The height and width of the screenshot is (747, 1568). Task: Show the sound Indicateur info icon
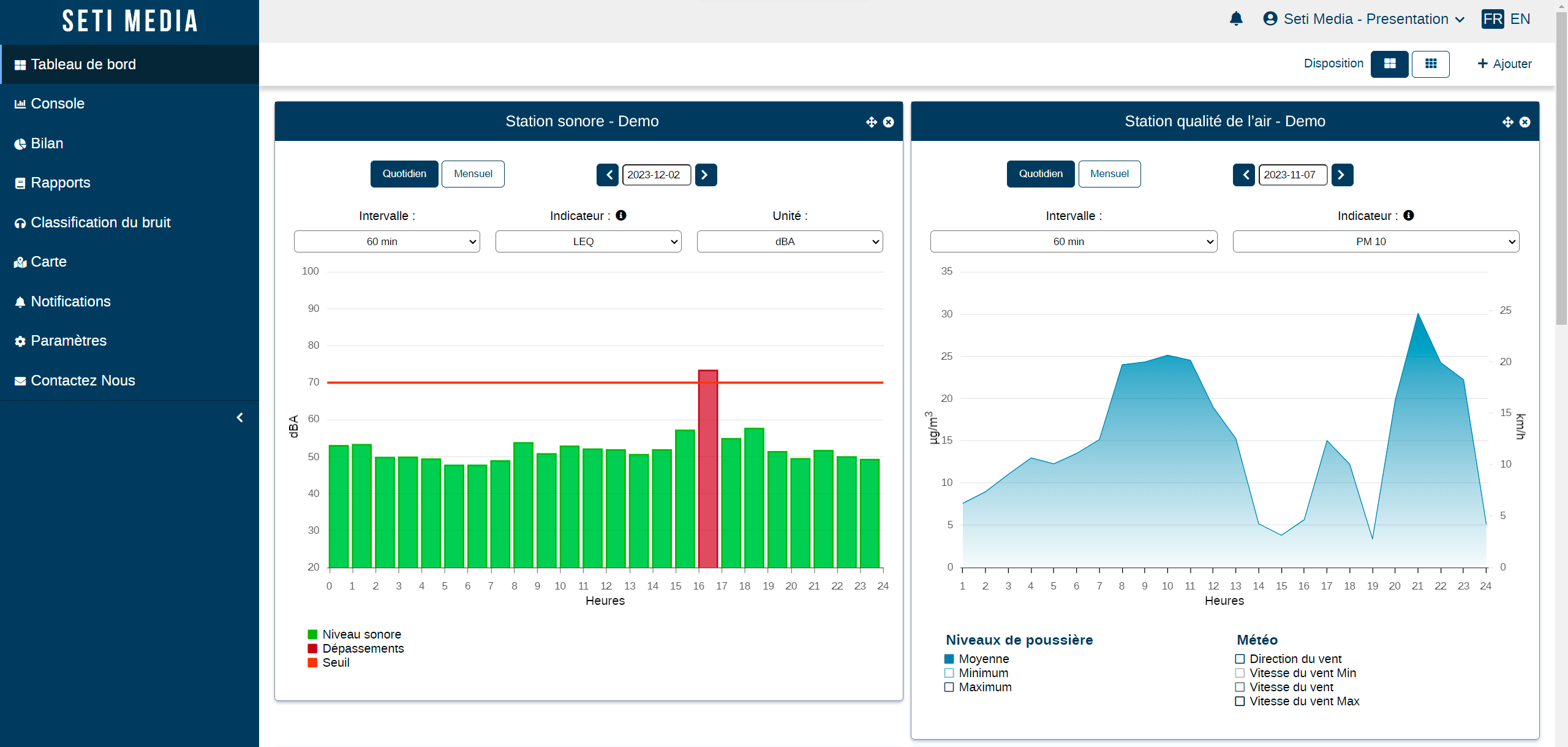621,215
